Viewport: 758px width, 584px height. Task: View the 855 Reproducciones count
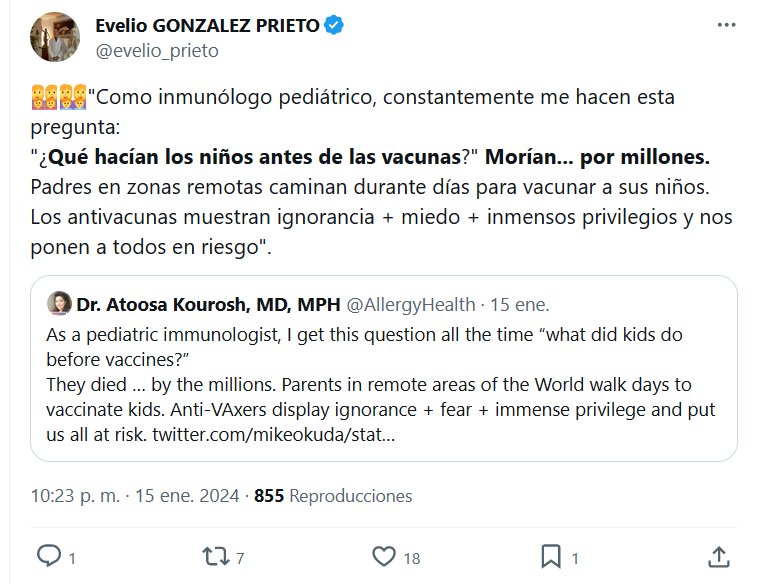[333, 495]
